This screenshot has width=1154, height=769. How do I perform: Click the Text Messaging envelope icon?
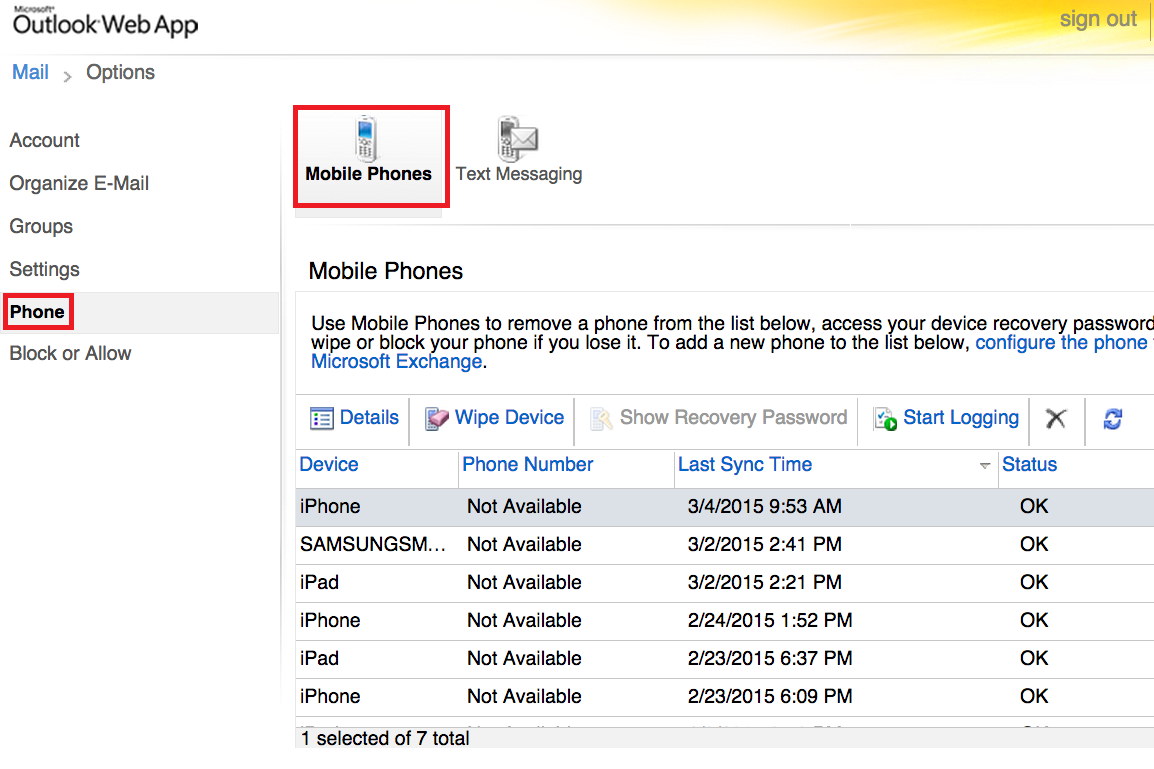[517, 138]
